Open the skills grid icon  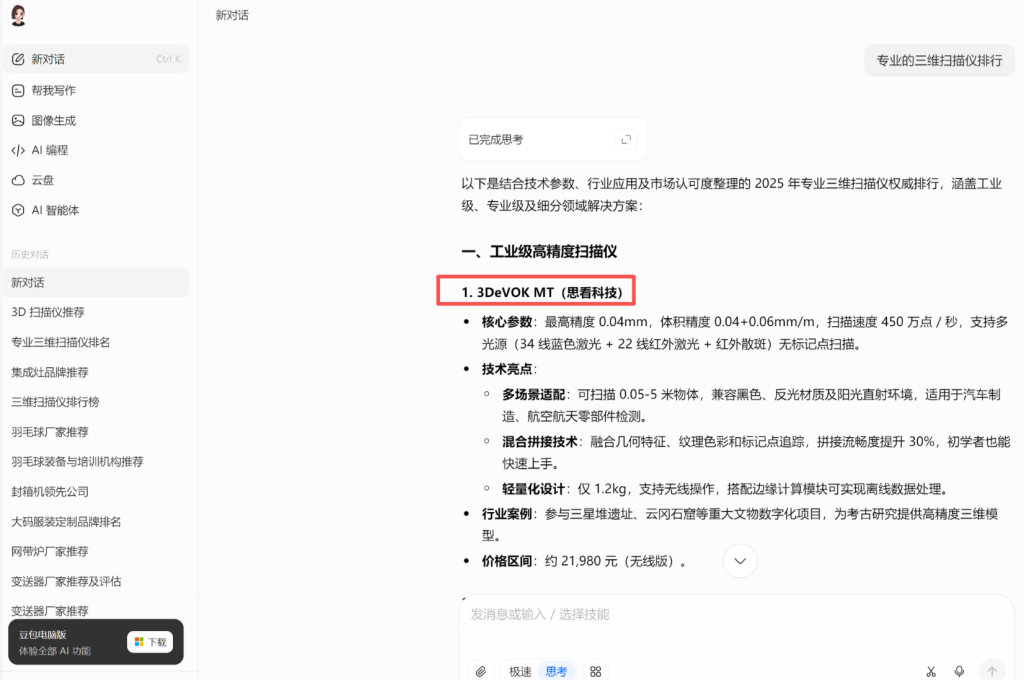pyautogui.click(x=596, y=671)
